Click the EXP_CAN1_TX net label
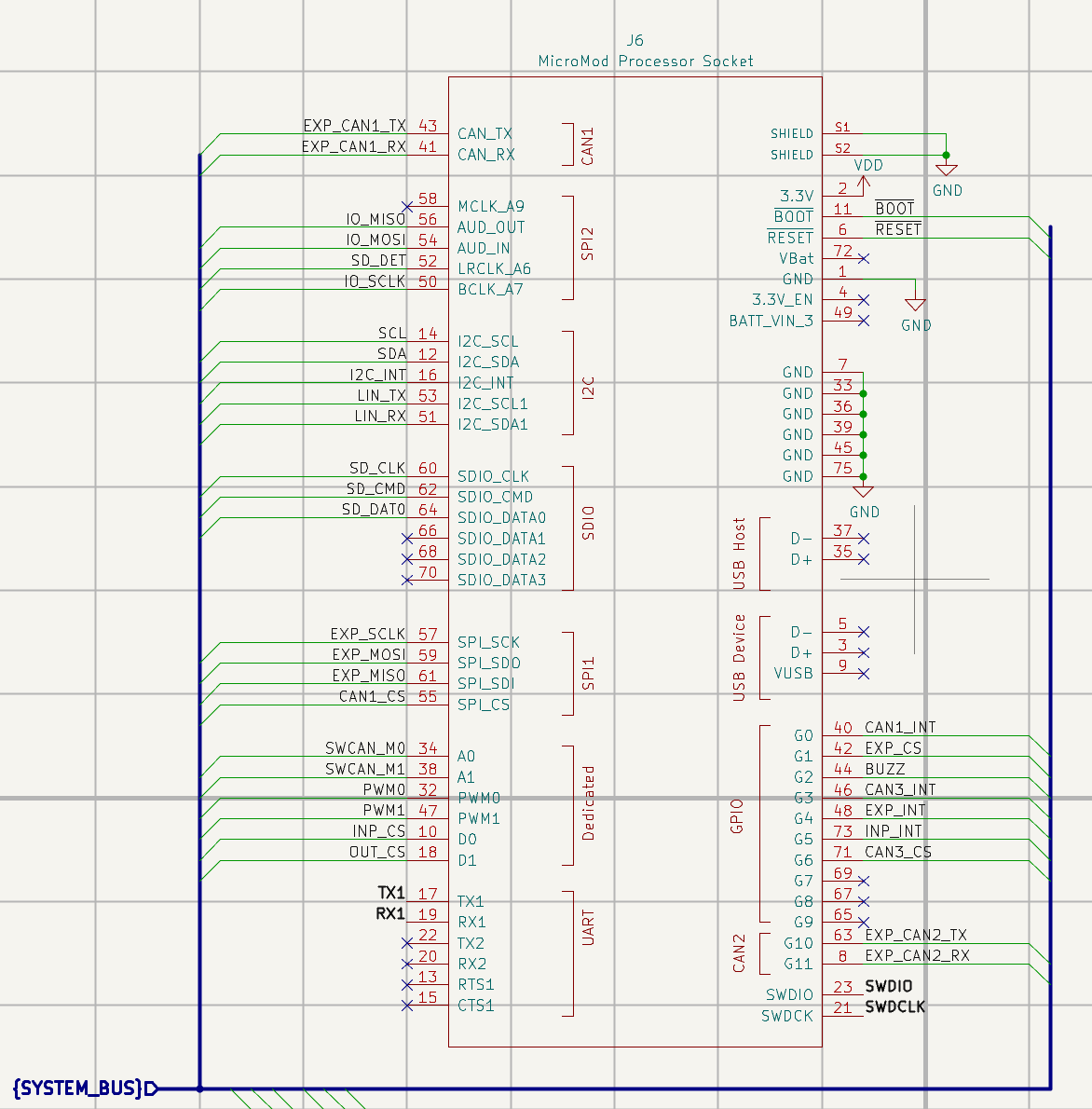 click(355, 126)
